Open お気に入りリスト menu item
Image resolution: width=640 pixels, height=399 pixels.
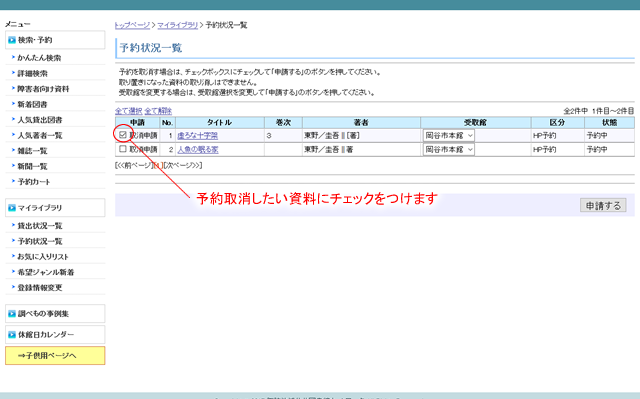[x=43, y=257]
